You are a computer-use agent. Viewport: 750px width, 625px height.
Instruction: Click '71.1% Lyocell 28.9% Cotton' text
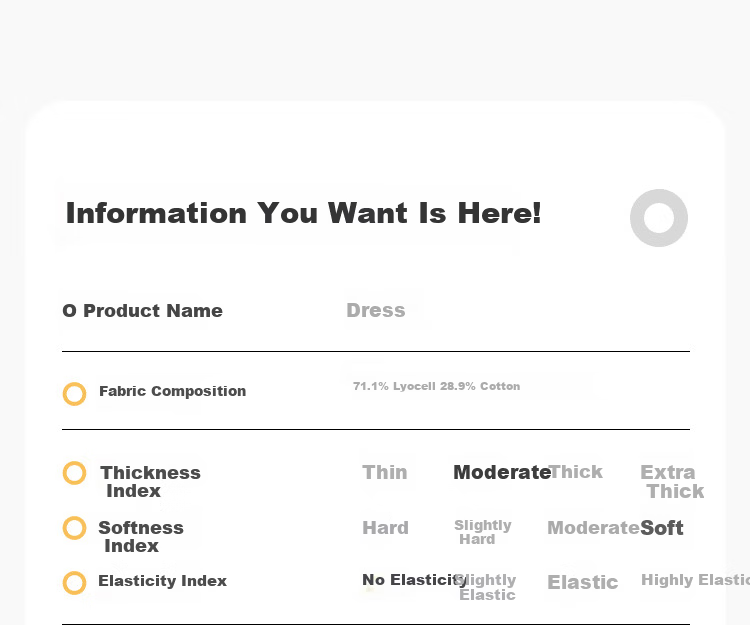(x=437, y=386)
